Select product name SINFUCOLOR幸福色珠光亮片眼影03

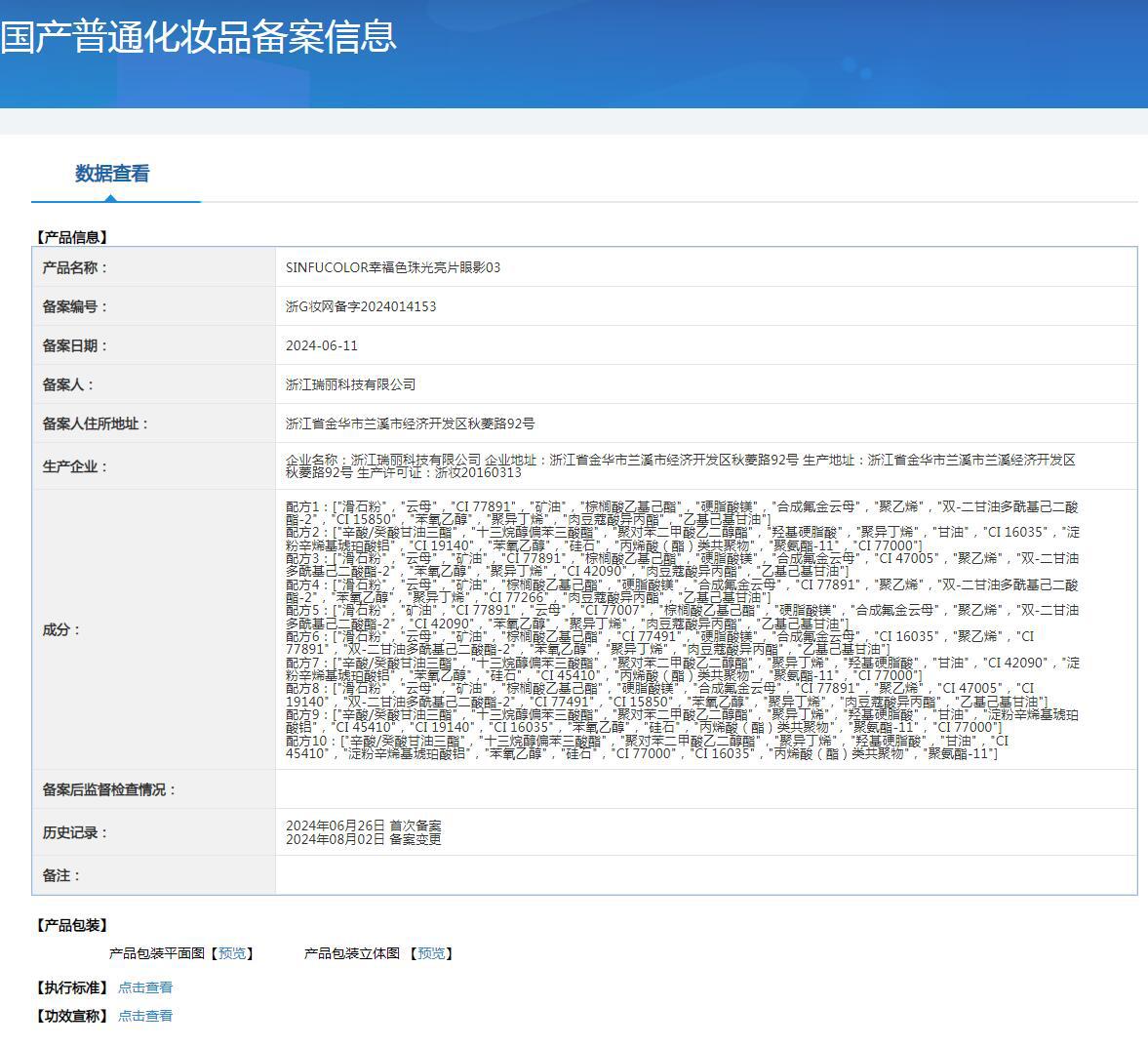(x=393, y=267)
